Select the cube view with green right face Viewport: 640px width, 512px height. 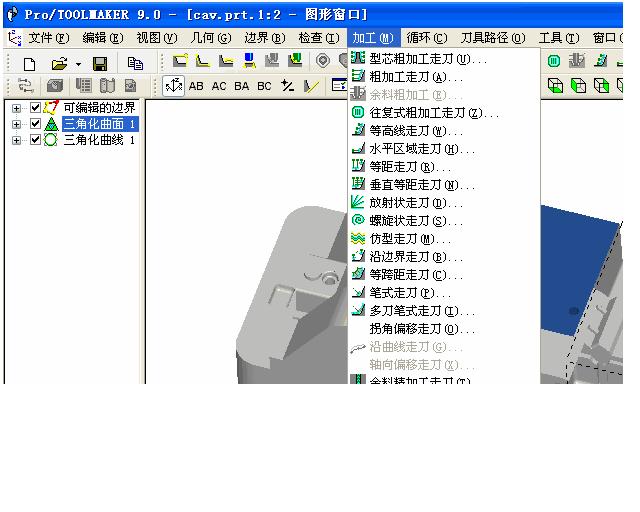tap(602, 86)
